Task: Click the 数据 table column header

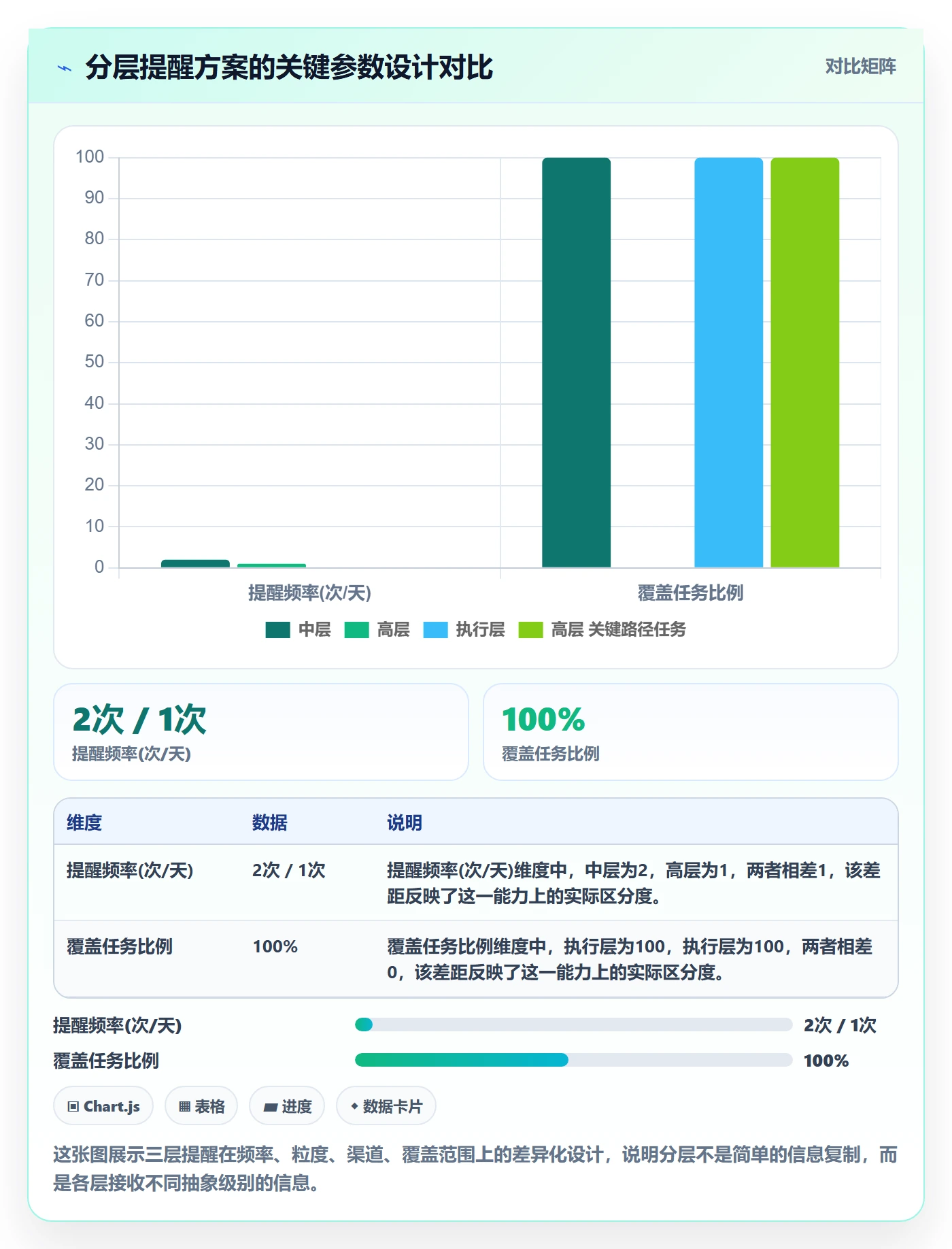Action: click(x=270, y=822)
